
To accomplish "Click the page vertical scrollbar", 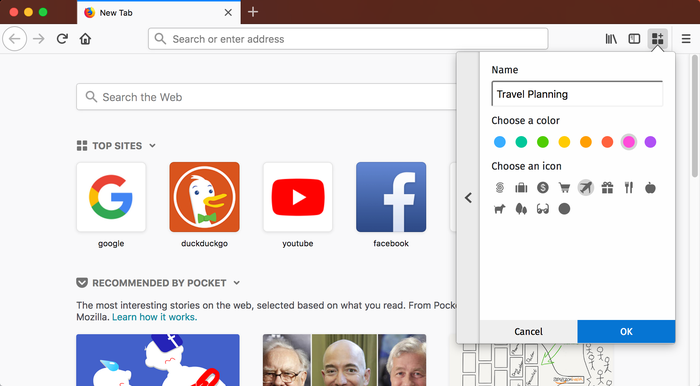I will [x=695, y=116].
